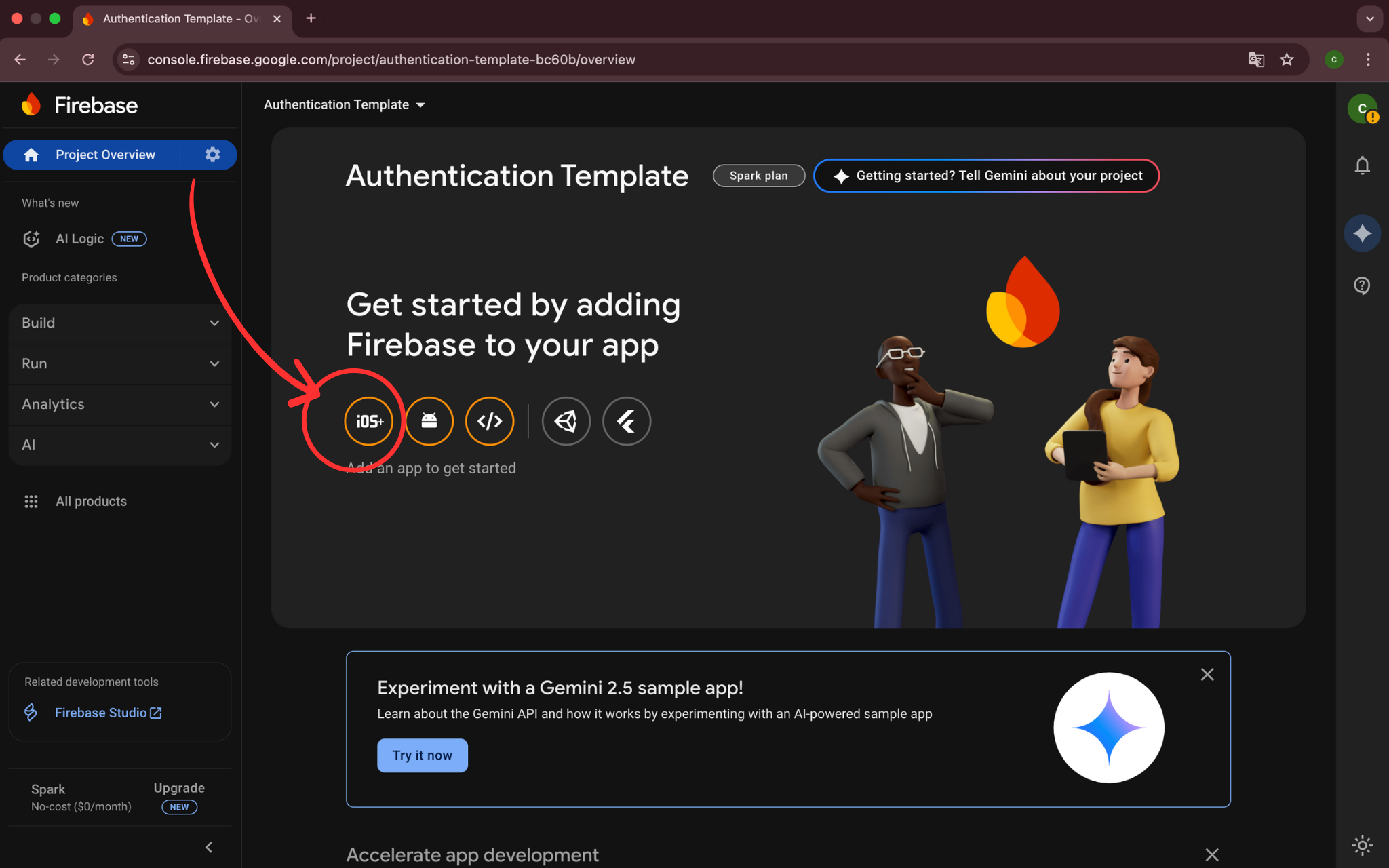The image size is (1389, 868).
Task: Expand the Build category
Action: 120,323
